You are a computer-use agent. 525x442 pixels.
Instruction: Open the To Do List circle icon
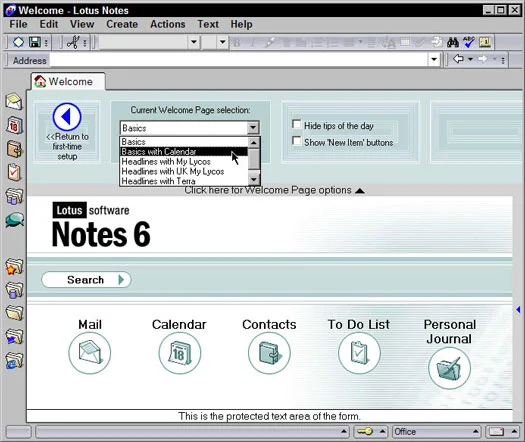click(x=359, y=353)
